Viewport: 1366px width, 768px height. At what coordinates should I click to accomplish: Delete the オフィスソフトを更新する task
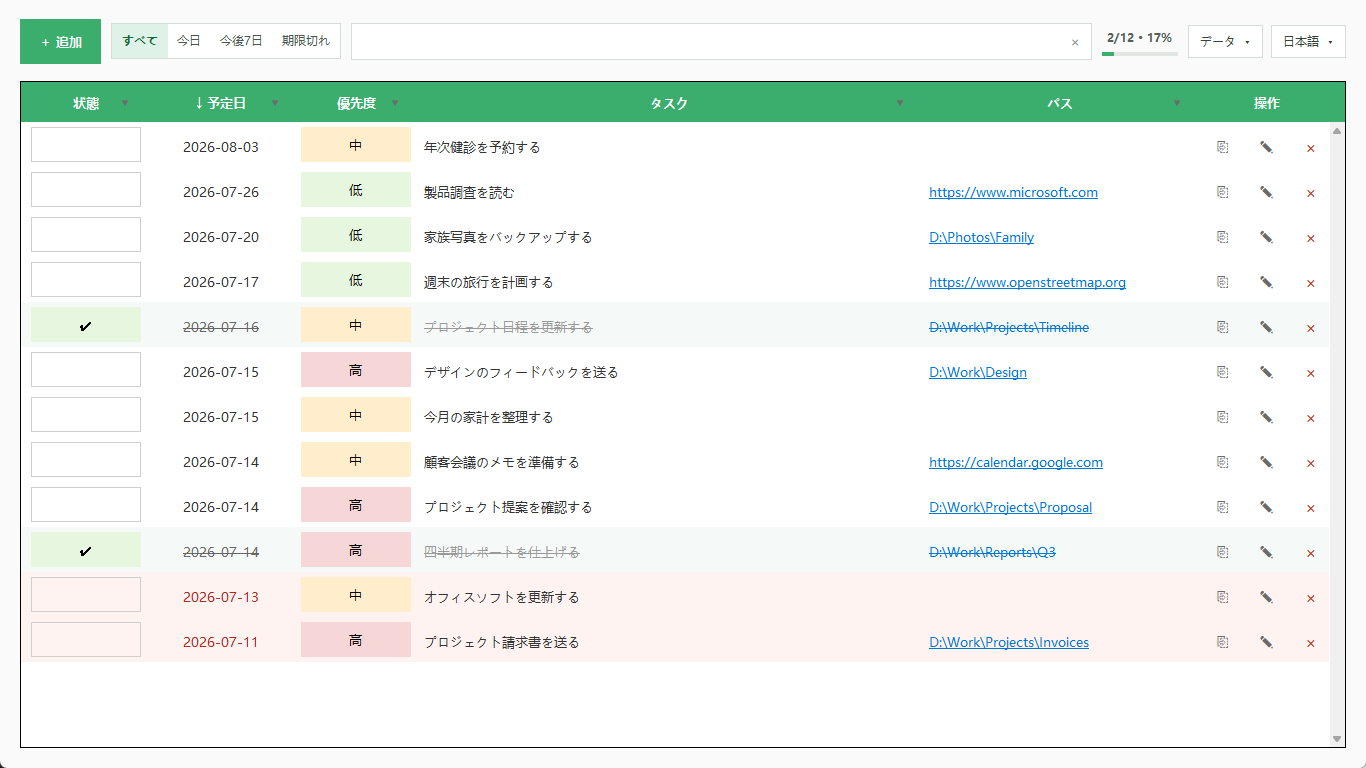pyautogui.click(x=1310, y=598)
